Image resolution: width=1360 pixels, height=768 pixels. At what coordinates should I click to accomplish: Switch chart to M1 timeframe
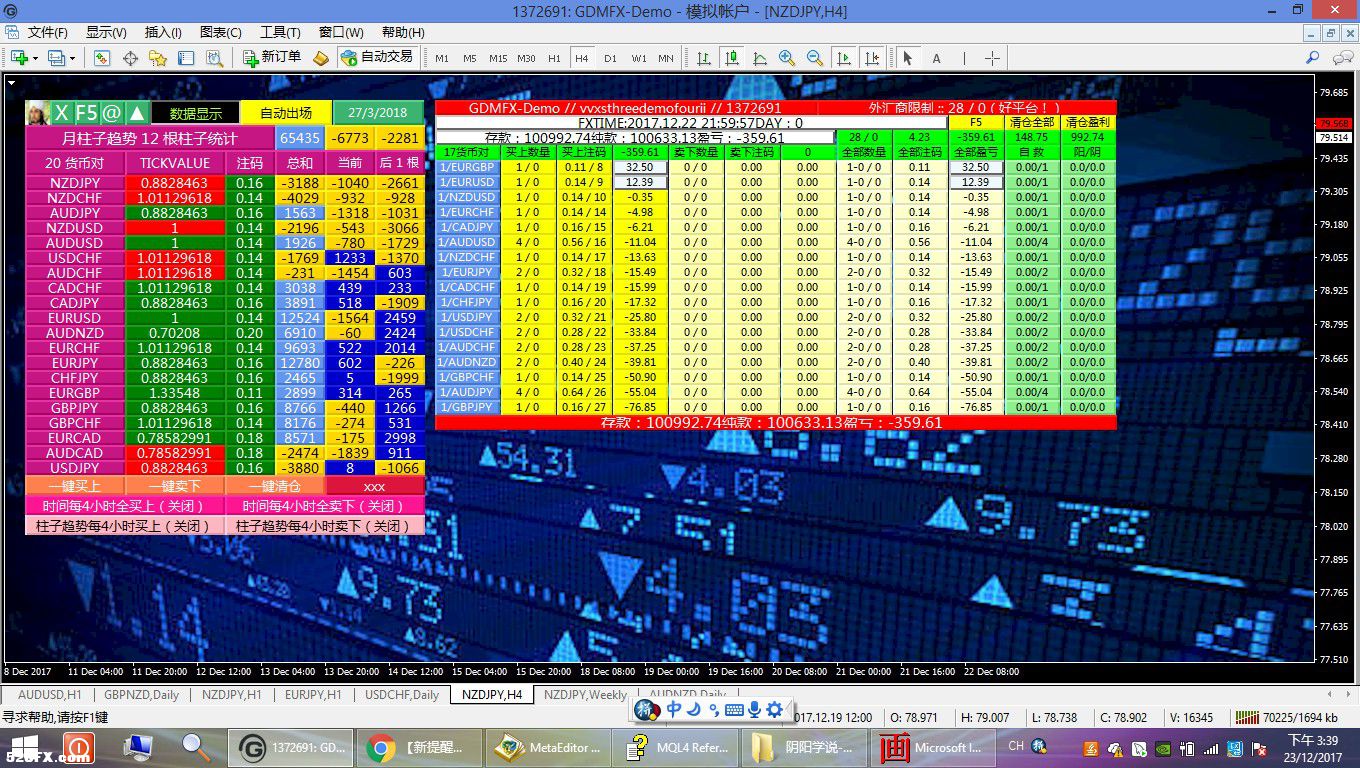(x=442, y=58)
